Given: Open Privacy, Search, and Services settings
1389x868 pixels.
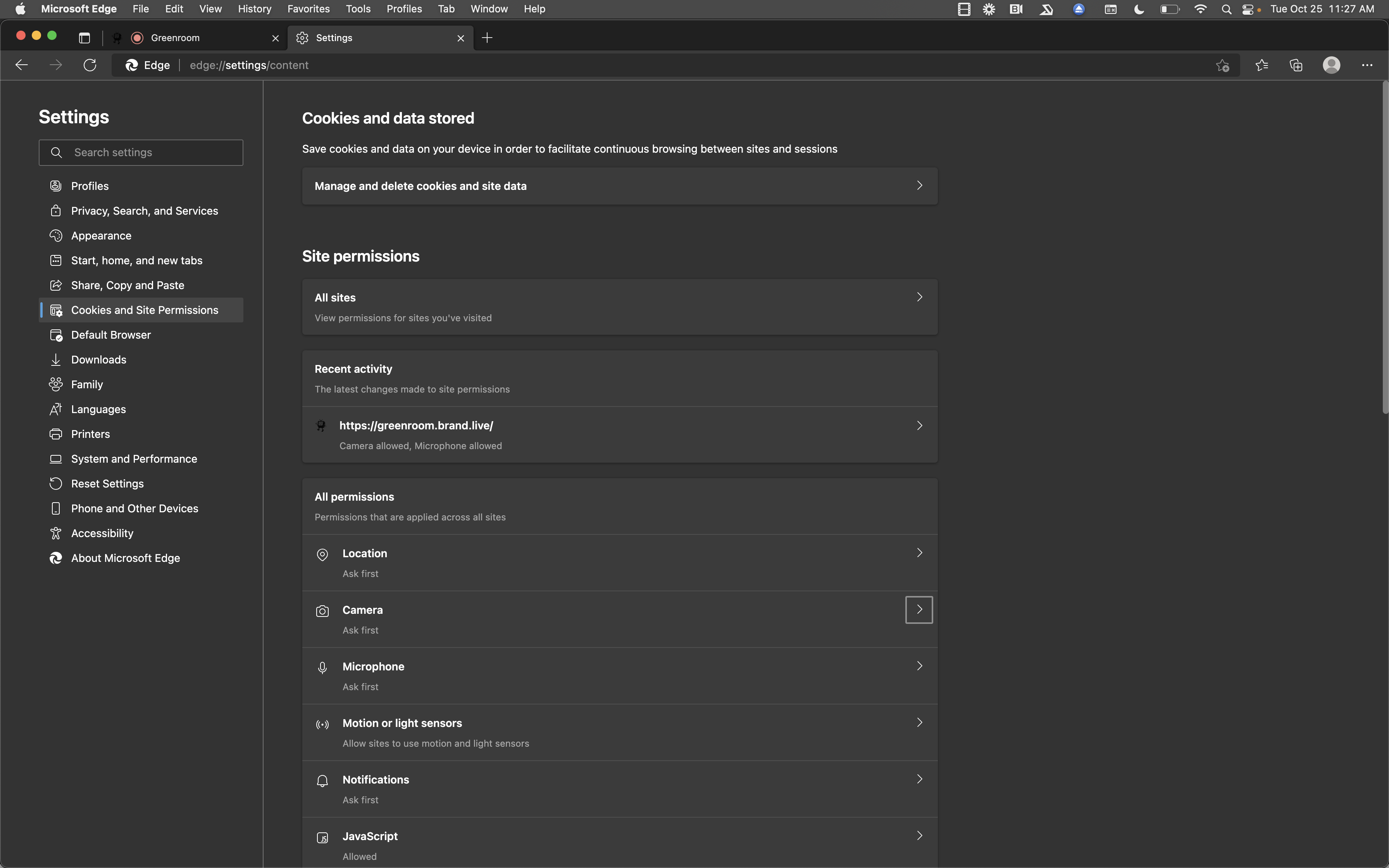Looking at the screenshot, I should point(141,211).
